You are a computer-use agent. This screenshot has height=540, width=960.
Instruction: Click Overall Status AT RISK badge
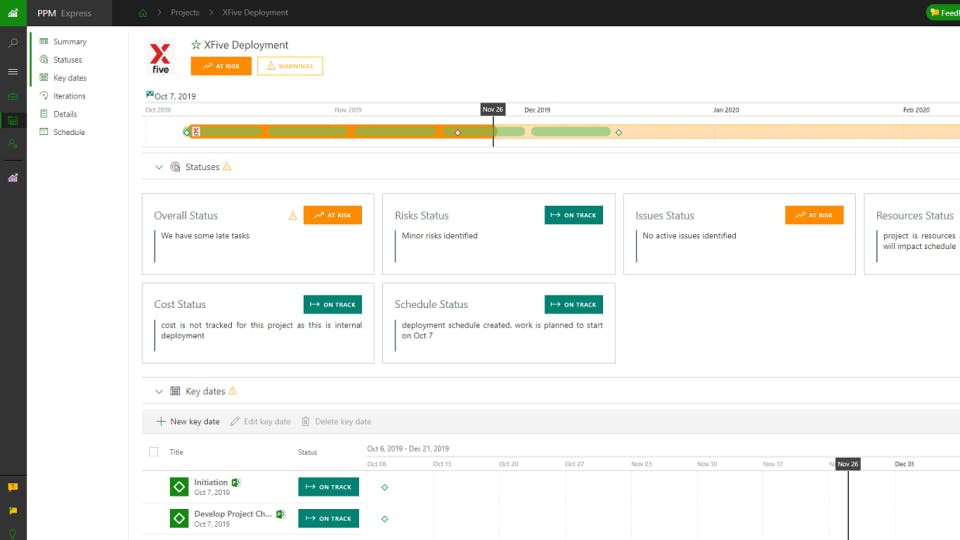(x=332, y=215)
